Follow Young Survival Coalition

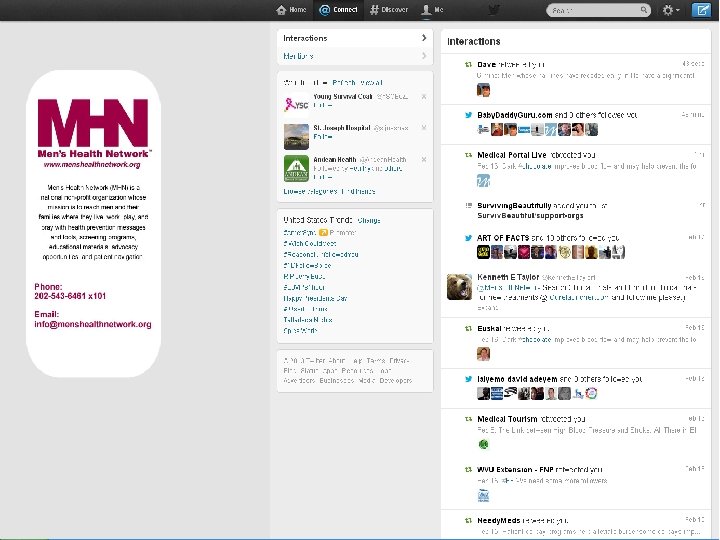pos(323,106)
